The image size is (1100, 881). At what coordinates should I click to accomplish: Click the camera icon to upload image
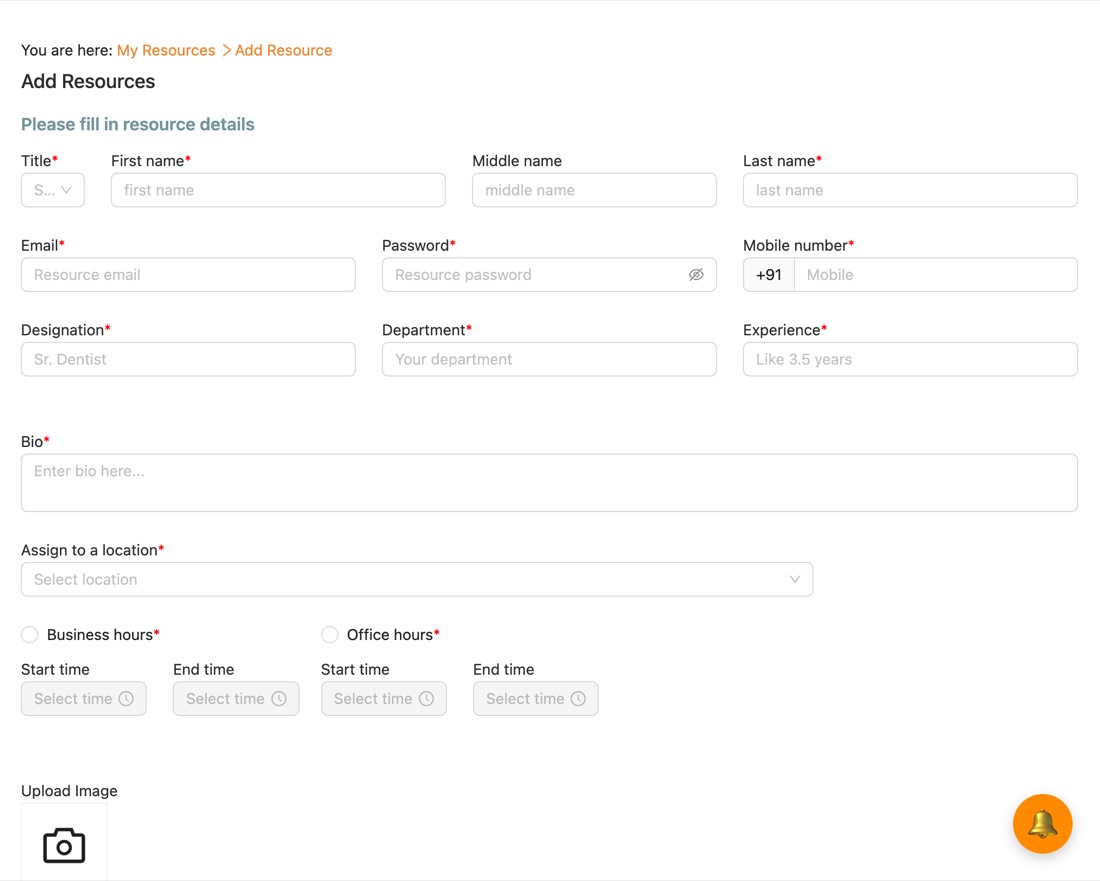point(64,845)
